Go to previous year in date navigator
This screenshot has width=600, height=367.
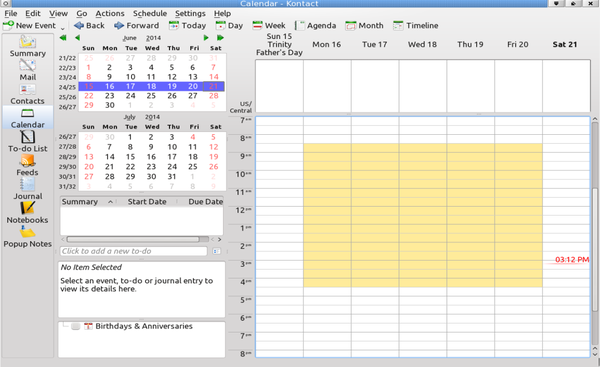pyautogui.click(x=63, y=38)
